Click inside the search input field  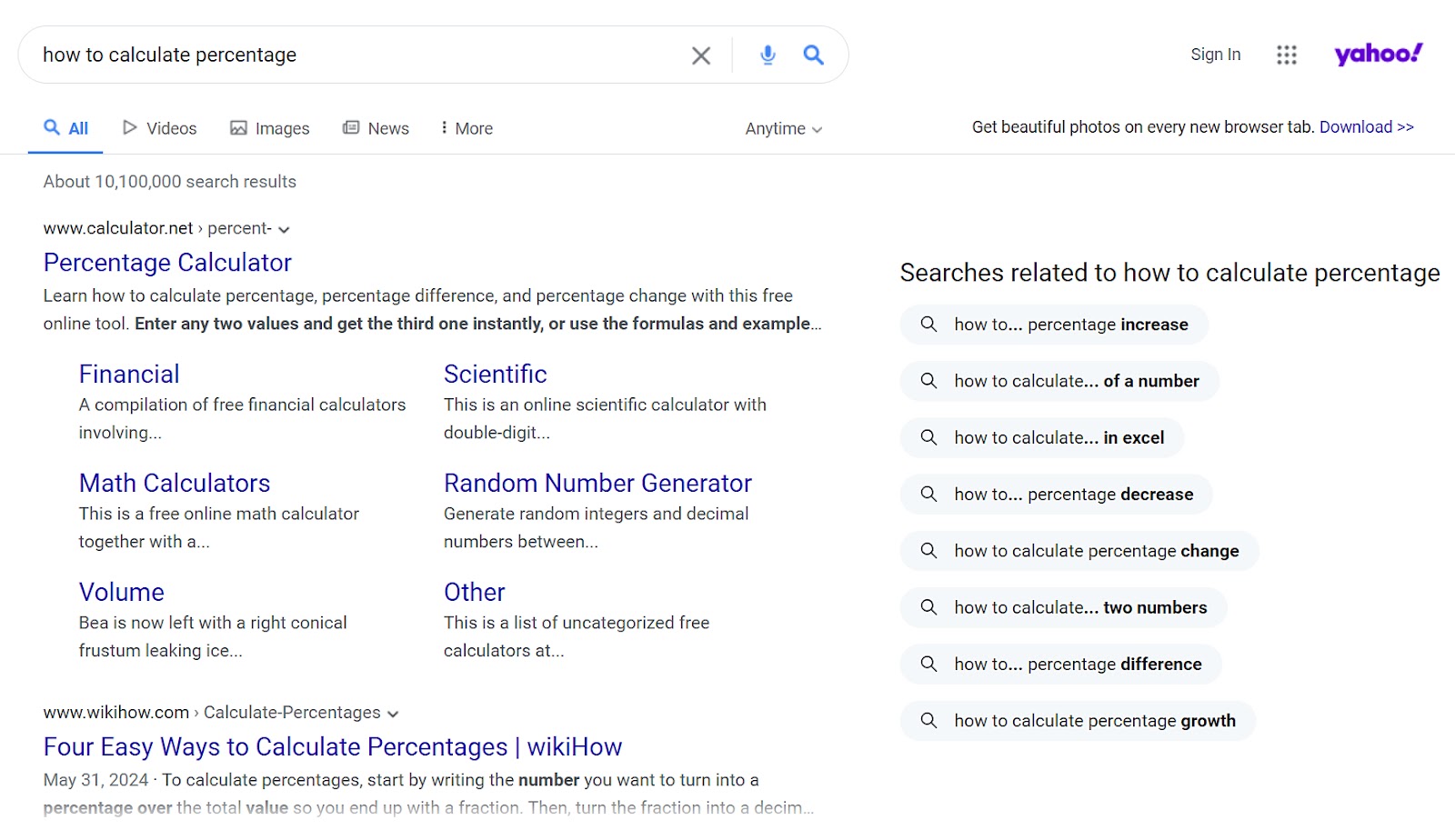364,55
